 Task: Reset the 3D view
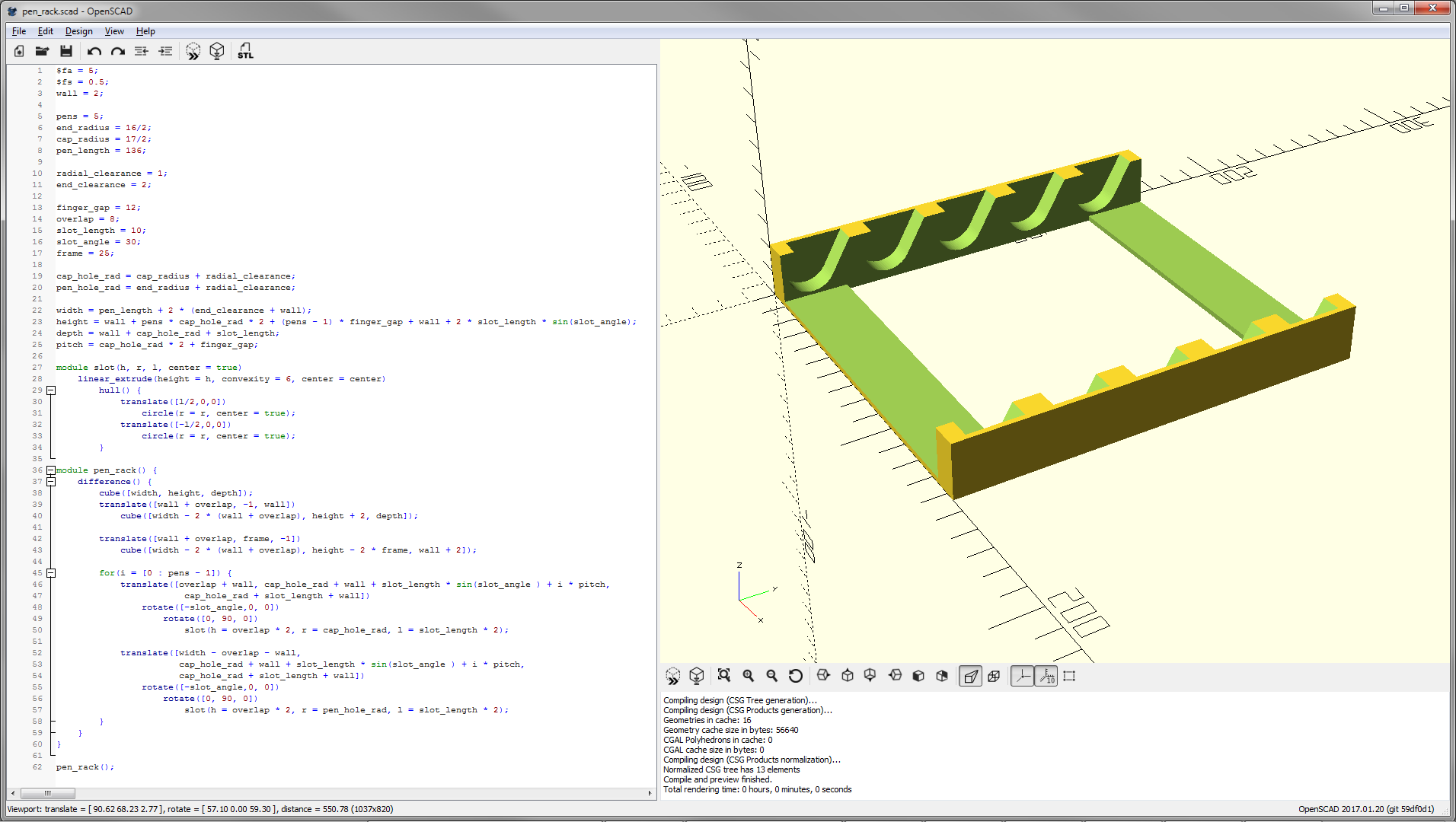pos(796,676)
